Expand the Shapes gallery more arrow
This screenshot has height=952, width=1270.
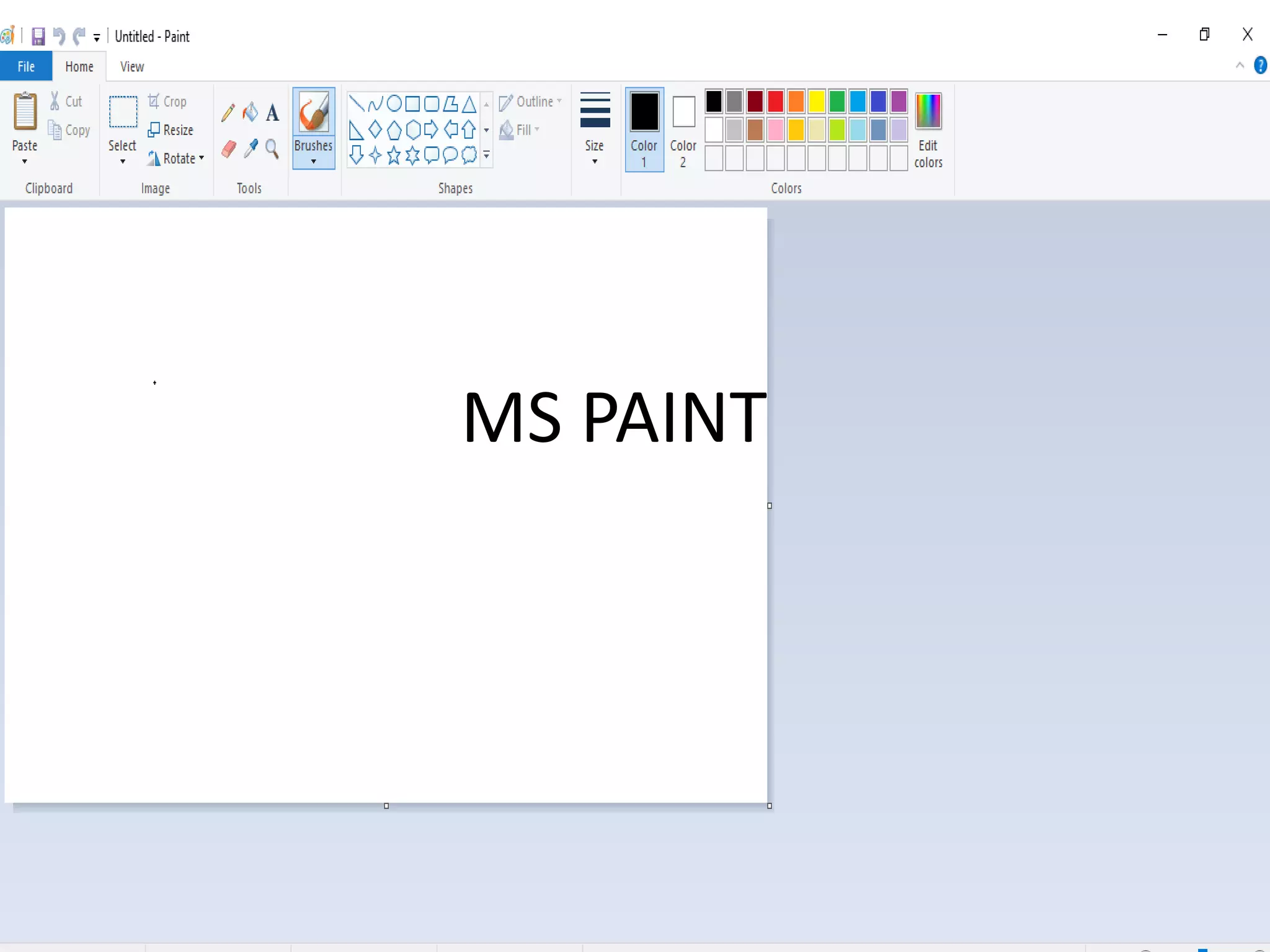(x=487, y=155)
